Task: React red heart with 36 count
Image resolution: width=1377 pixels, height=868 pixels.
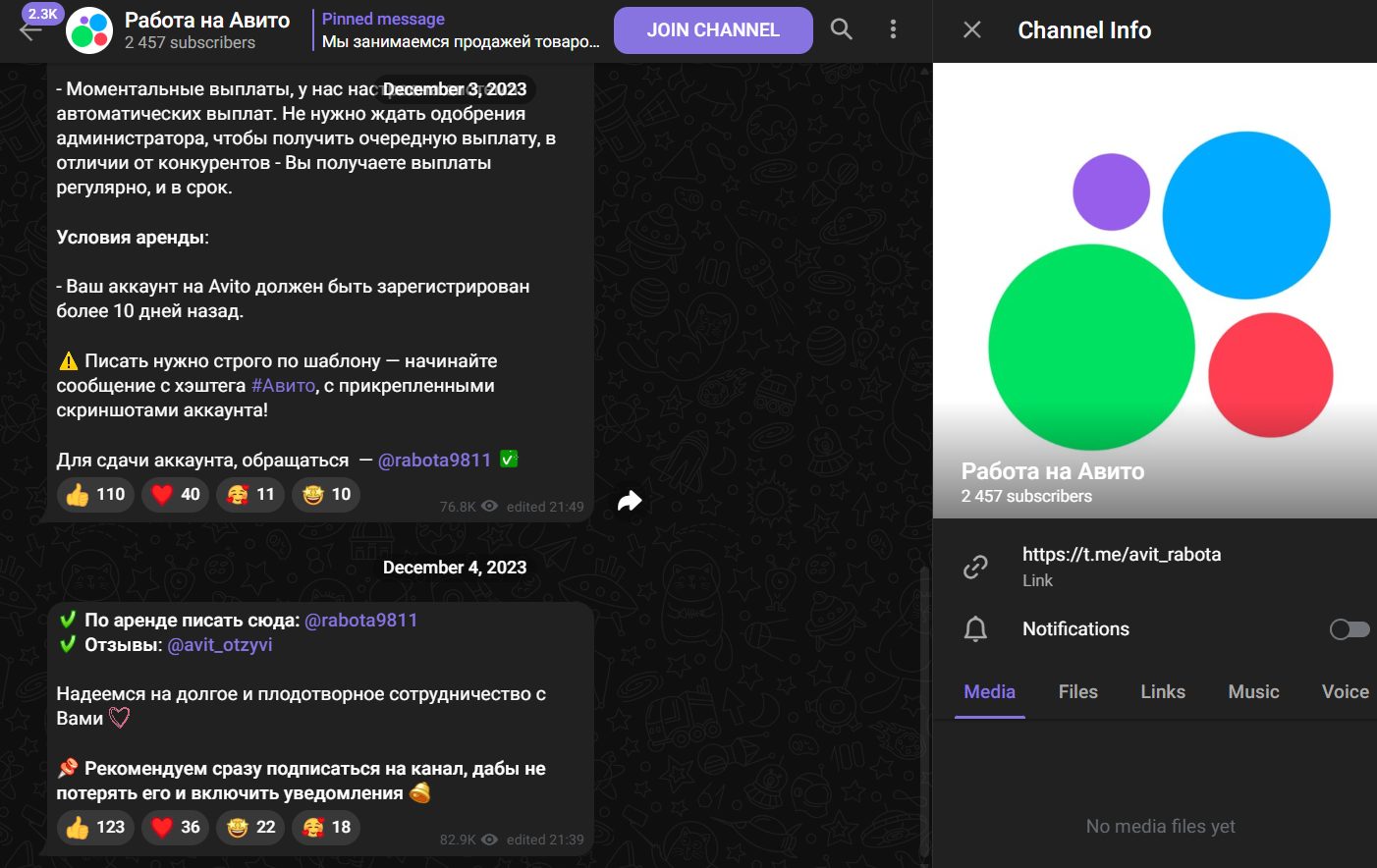Action: [176, 827]
